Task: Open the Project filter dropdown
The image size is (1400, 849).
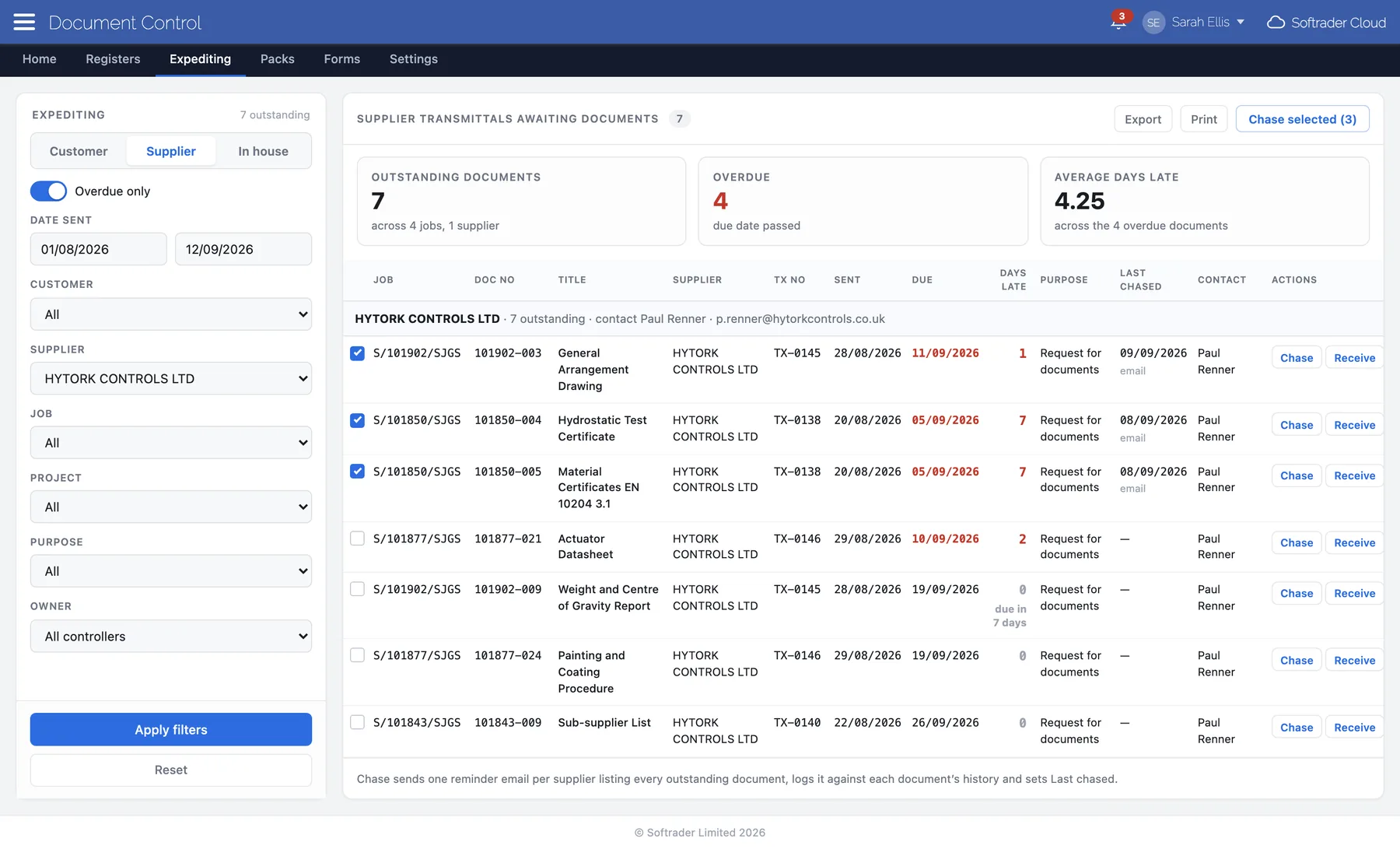Action: click(171, 507)
